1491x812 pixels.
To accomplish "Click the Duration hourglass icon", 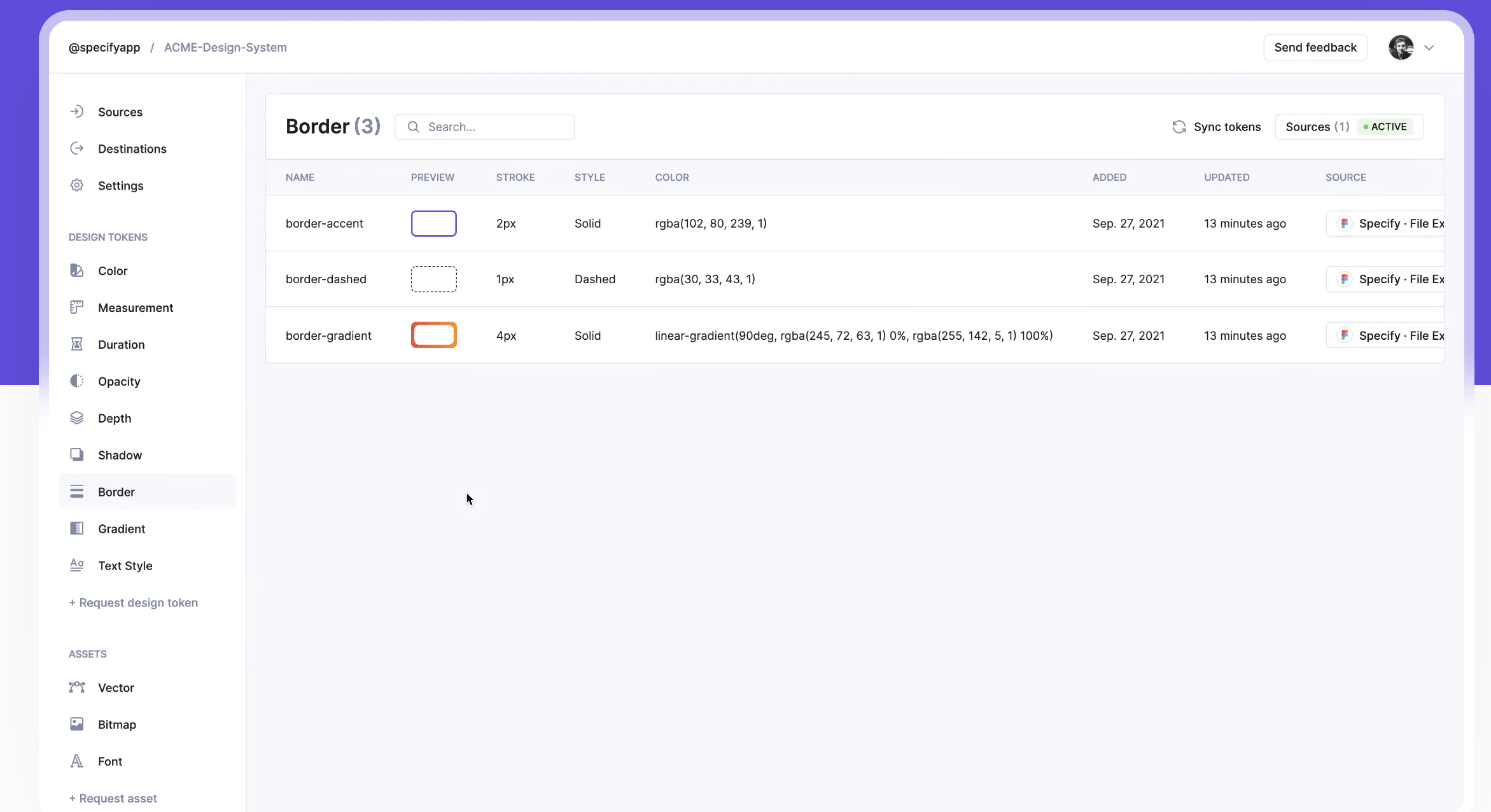I will click(76, 344).
